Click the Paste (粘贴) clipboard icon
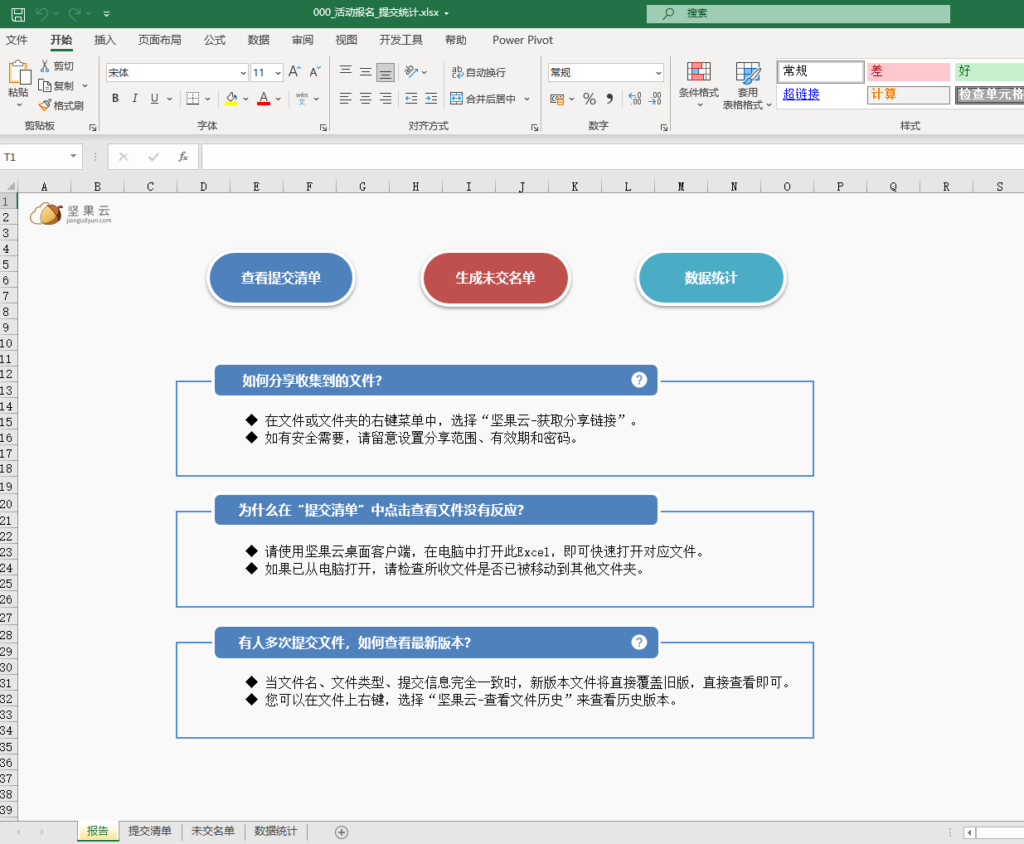 [x=19, y=72]
